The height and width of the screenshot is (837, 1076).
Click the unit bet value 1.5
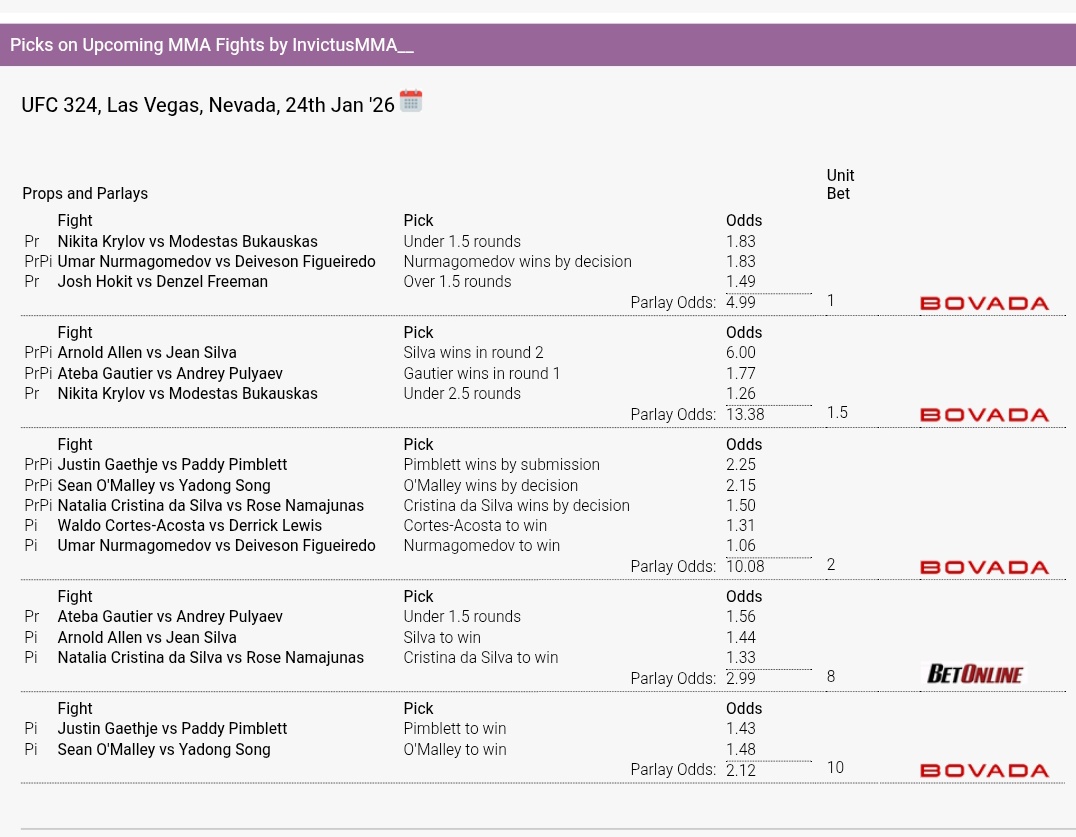837,412
